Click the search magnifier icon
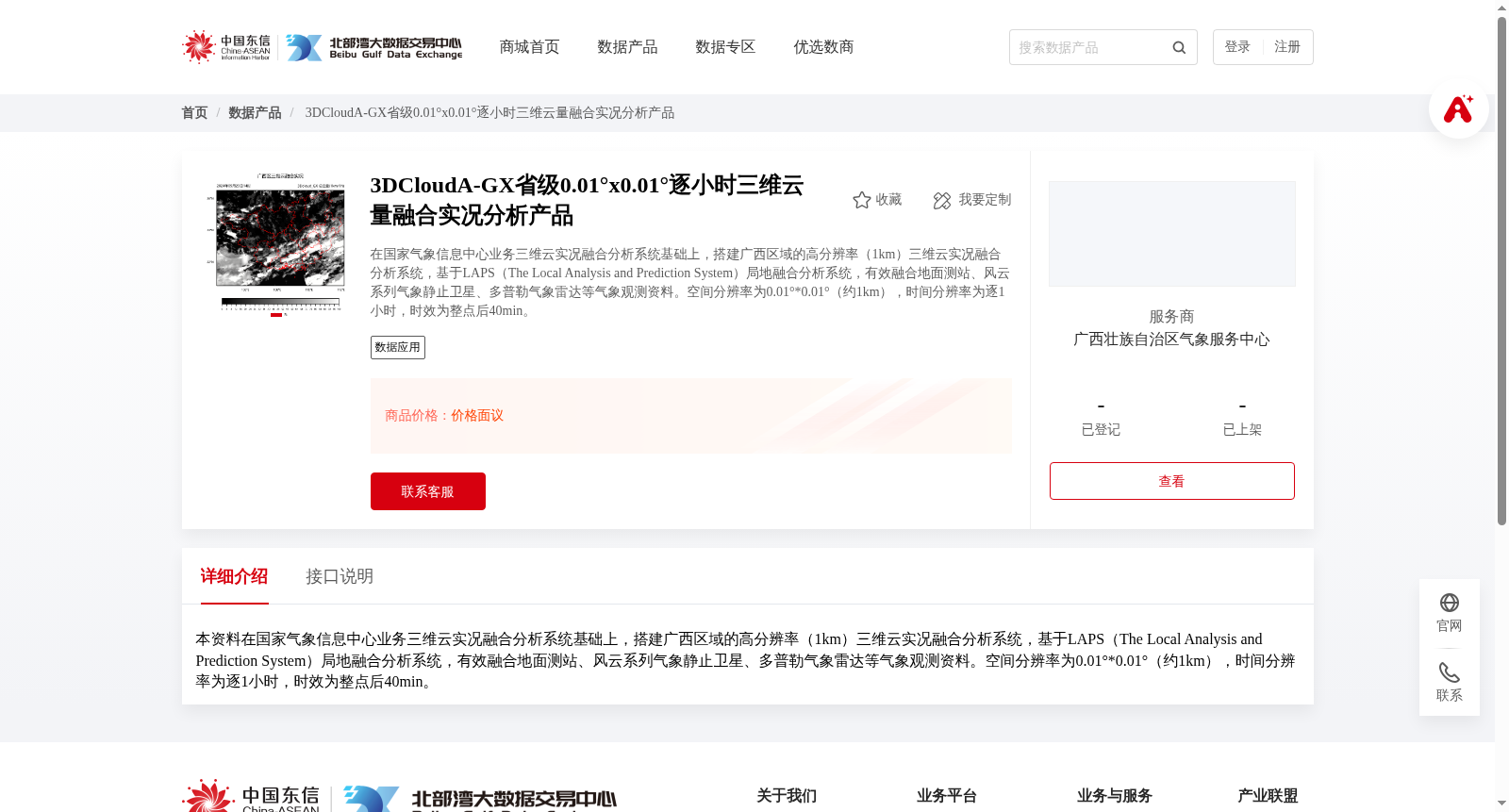Screen dimensions: 1509x812 (1179, 47)
